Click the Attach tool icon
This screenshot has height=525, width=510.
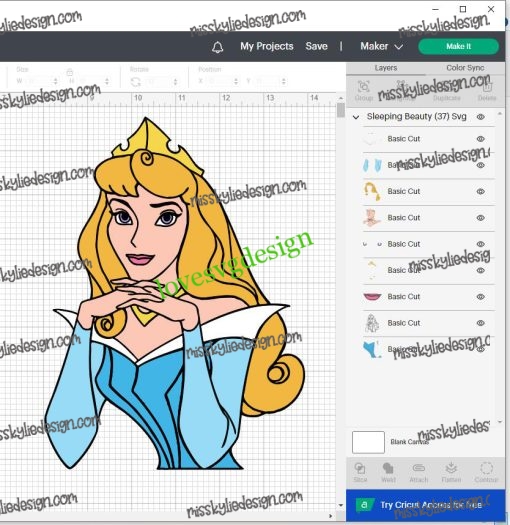(x=419, y=468)
